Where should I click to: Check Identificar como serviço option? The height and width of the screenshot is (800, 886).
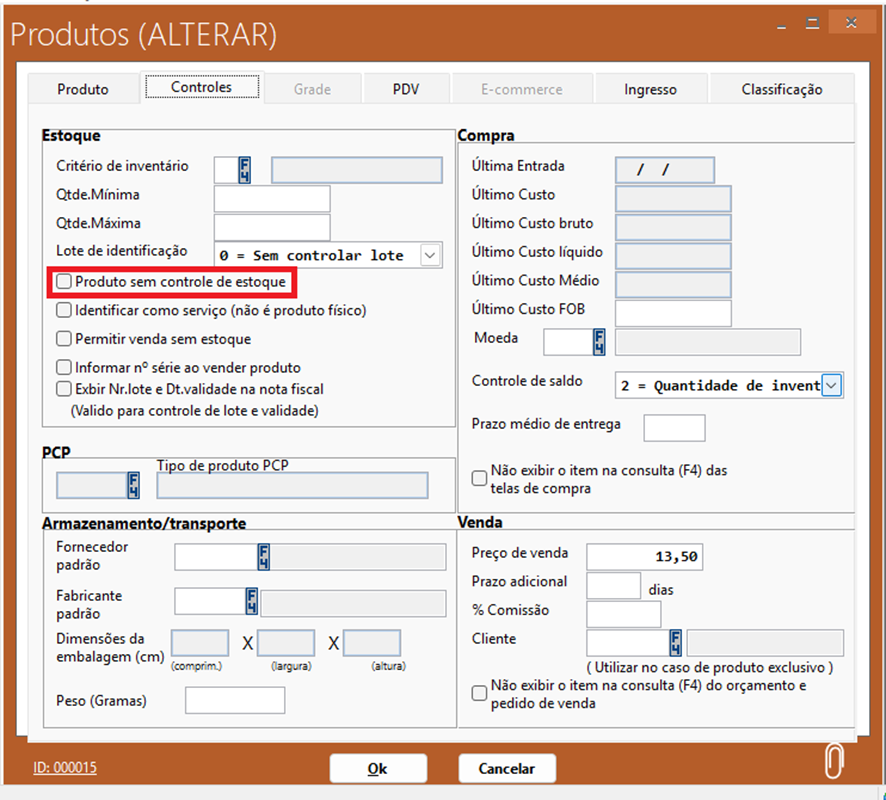[65, 311]
